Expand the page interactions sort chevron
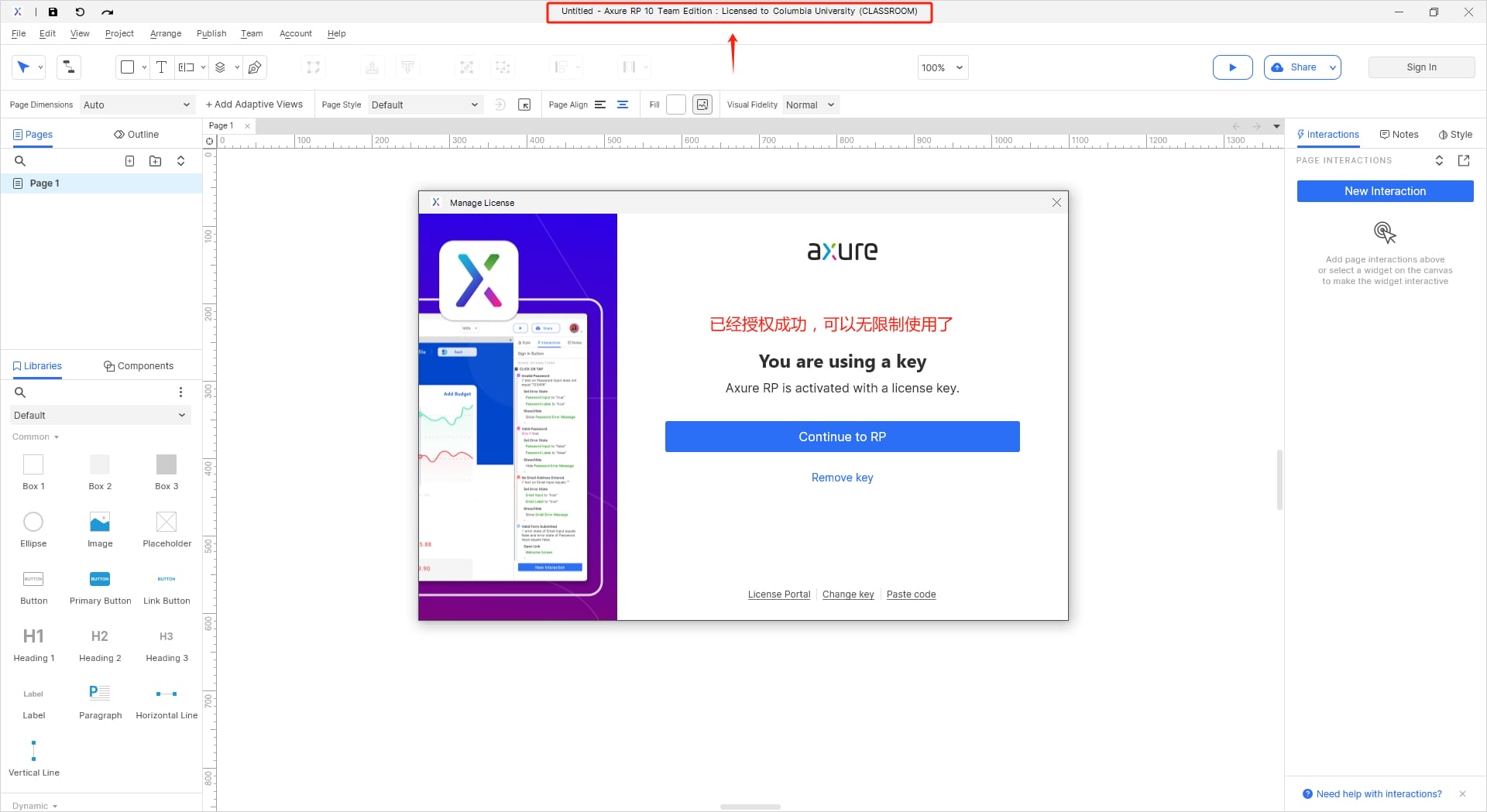Viewport: 1487px width, 812px height. point(1439,160)
